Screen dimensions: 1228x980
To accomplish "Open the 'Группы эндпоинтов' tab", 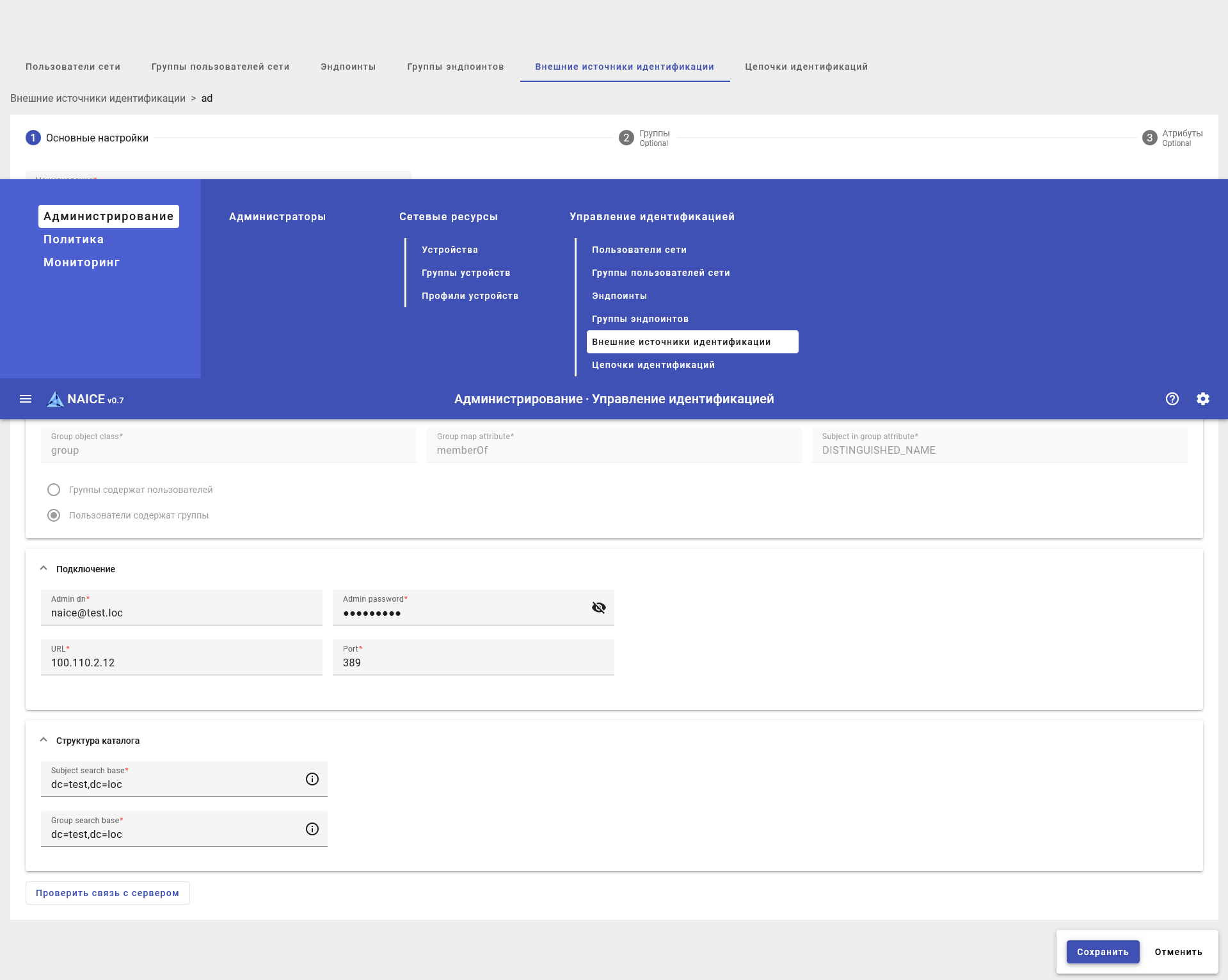I will coord(456,67).
